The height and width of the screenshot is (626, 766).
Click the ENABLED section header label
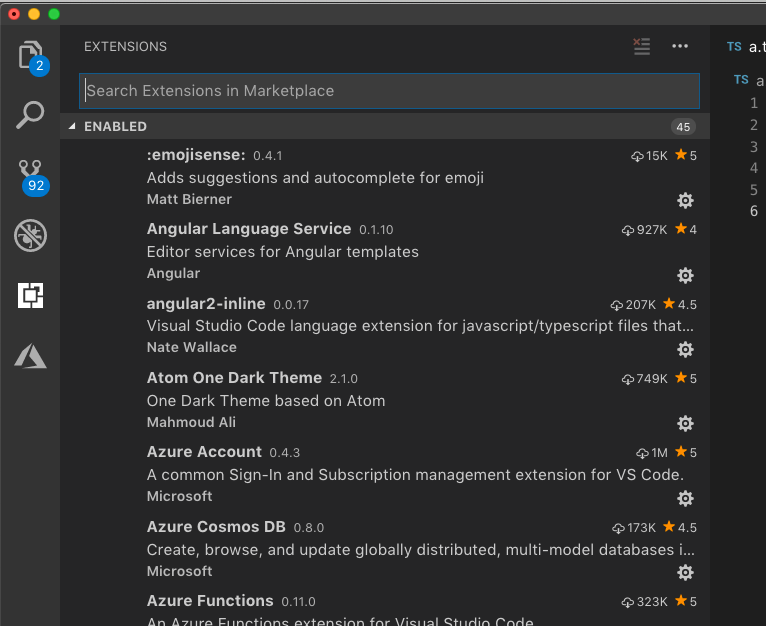point(115,127)
